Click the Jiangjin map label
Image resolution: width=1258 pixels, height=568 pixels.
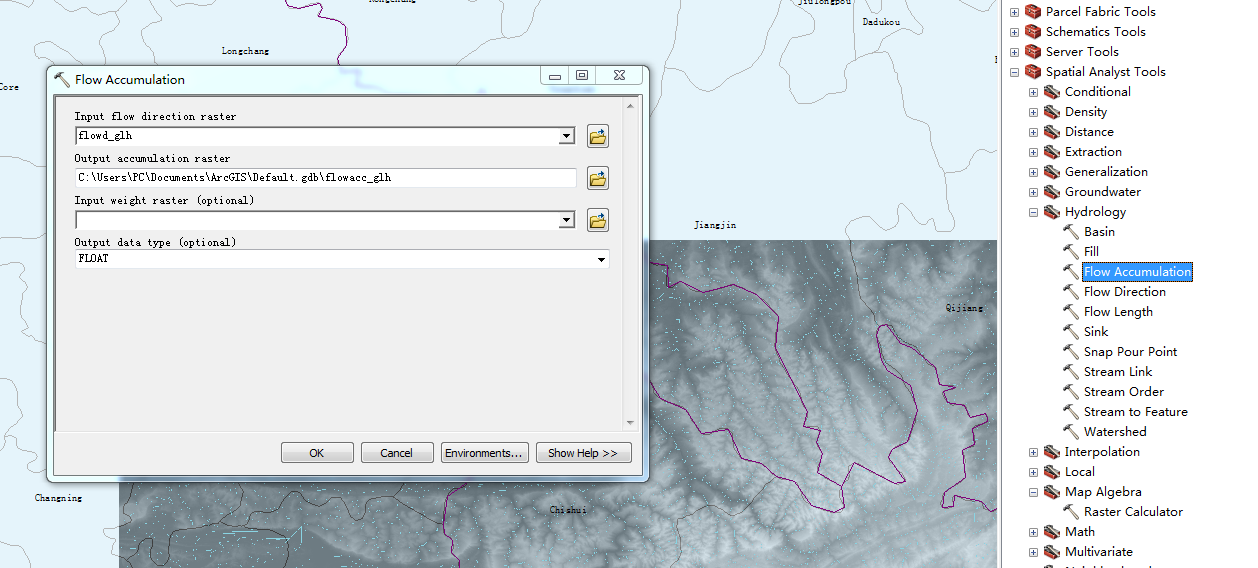[715, 226]
